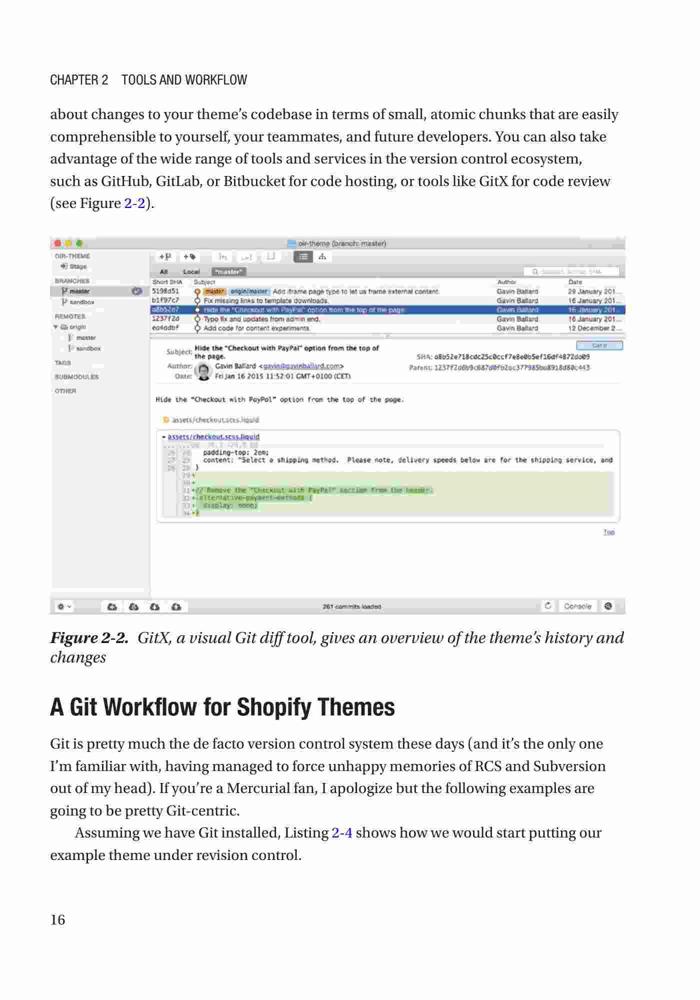Viewport: 700px width, 1000px height.
Task: Click the create branch toolbar icon
Action: pos(165,256)
